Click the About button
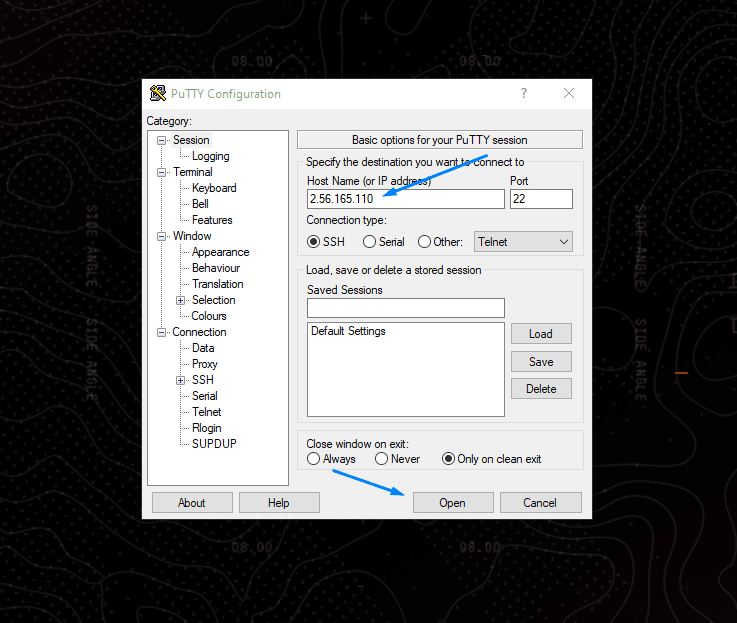This screenshot has width=737, height=623. tap(192, 503)
